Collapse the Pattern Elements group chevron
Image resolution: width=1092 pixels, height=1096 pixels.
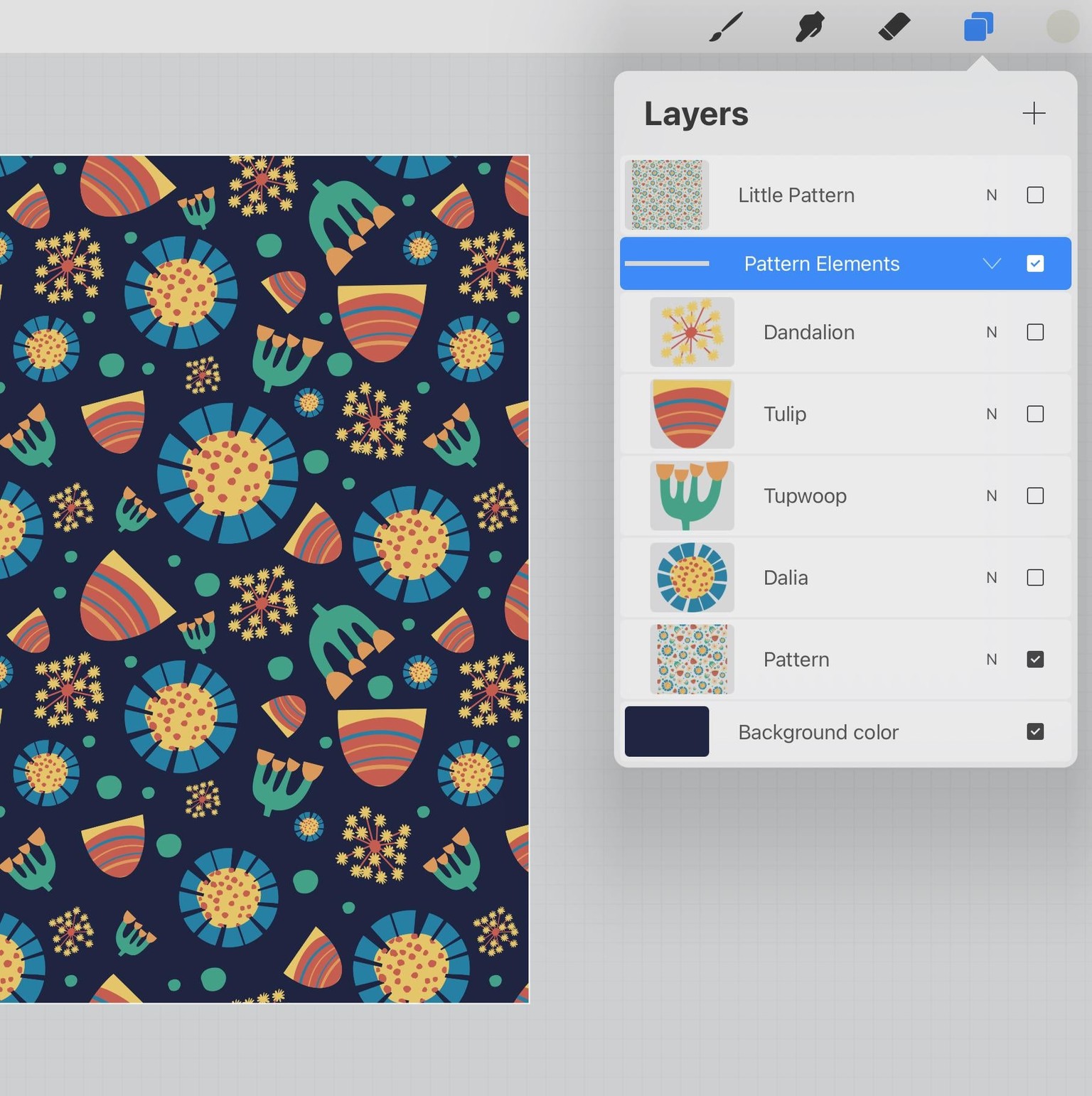point(992,264)
